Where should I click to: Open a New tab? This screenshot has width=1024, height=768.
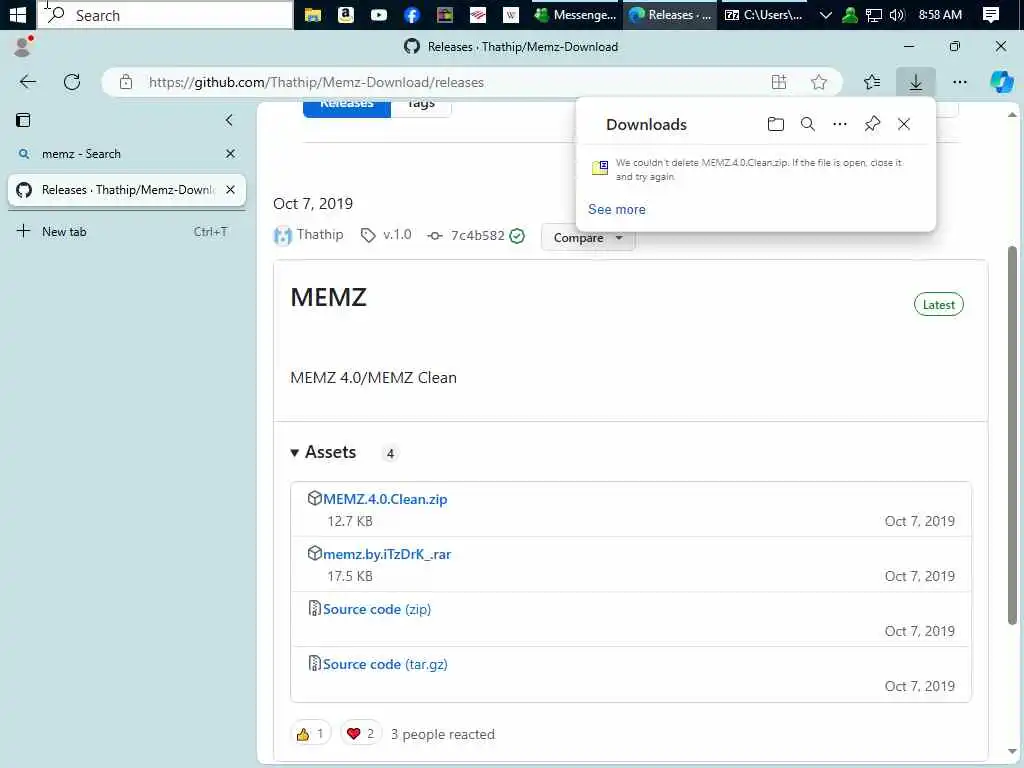(126, 231)
